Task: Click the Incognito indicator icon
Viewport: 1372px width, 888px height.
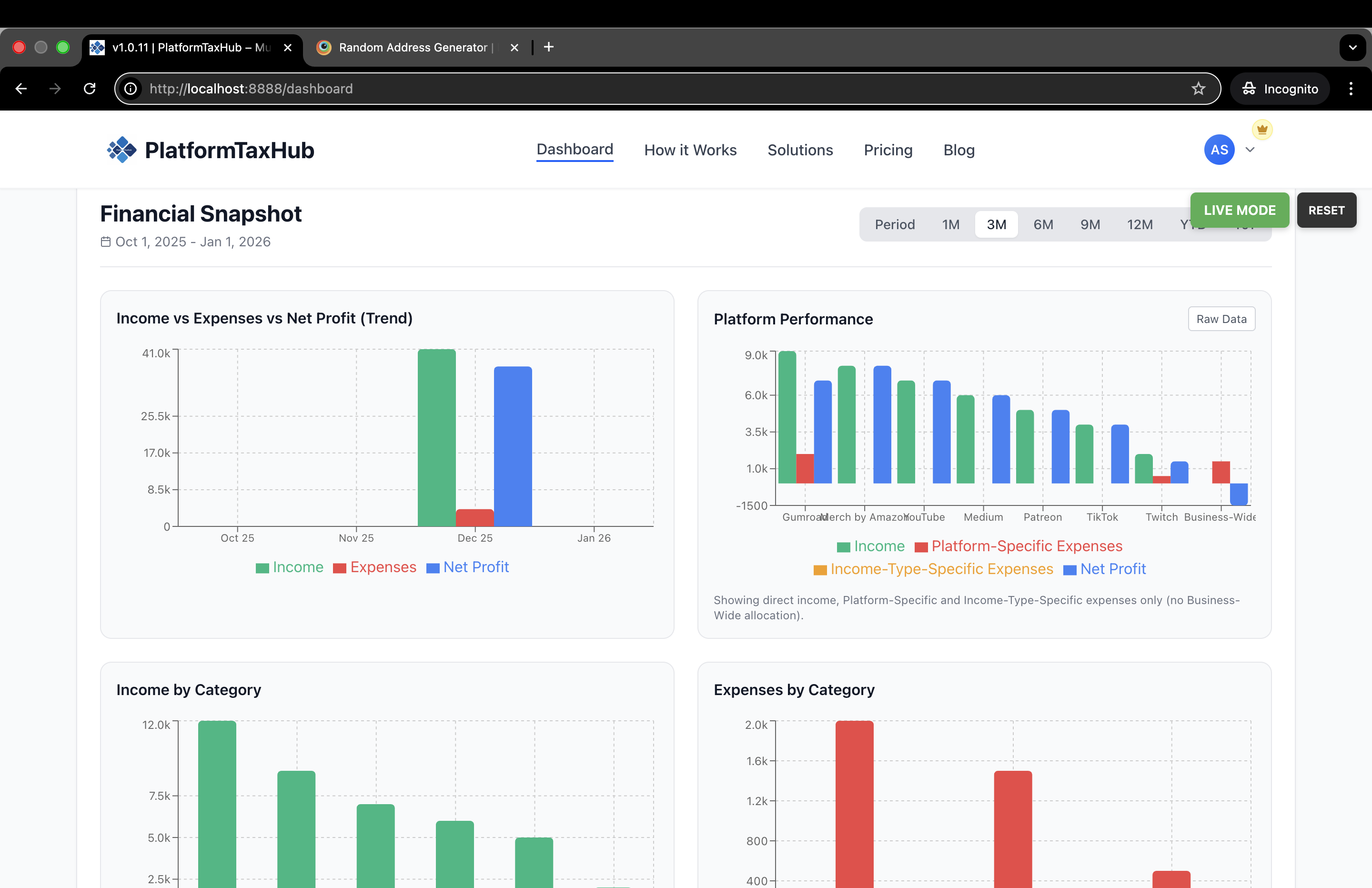Action: [1249, 88]
